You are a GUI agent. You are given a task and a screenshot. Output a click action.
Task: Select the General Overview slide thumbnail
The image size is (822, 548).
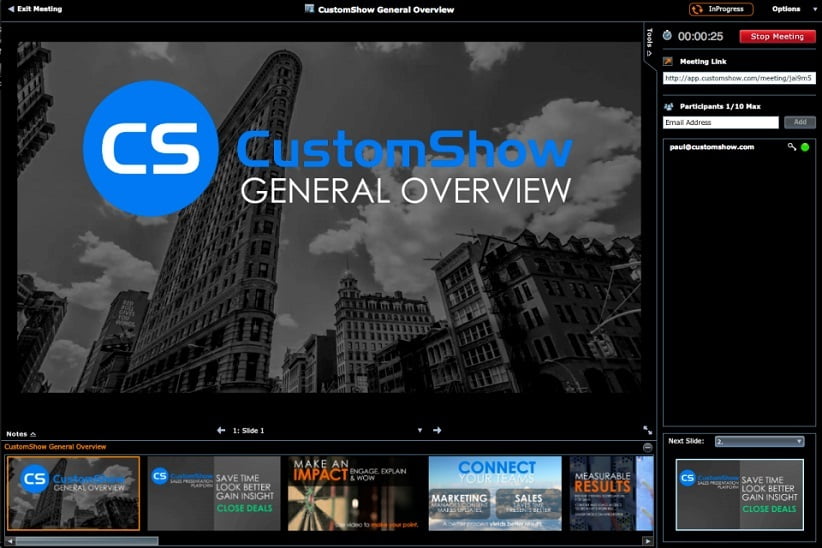tap(73, 493)
